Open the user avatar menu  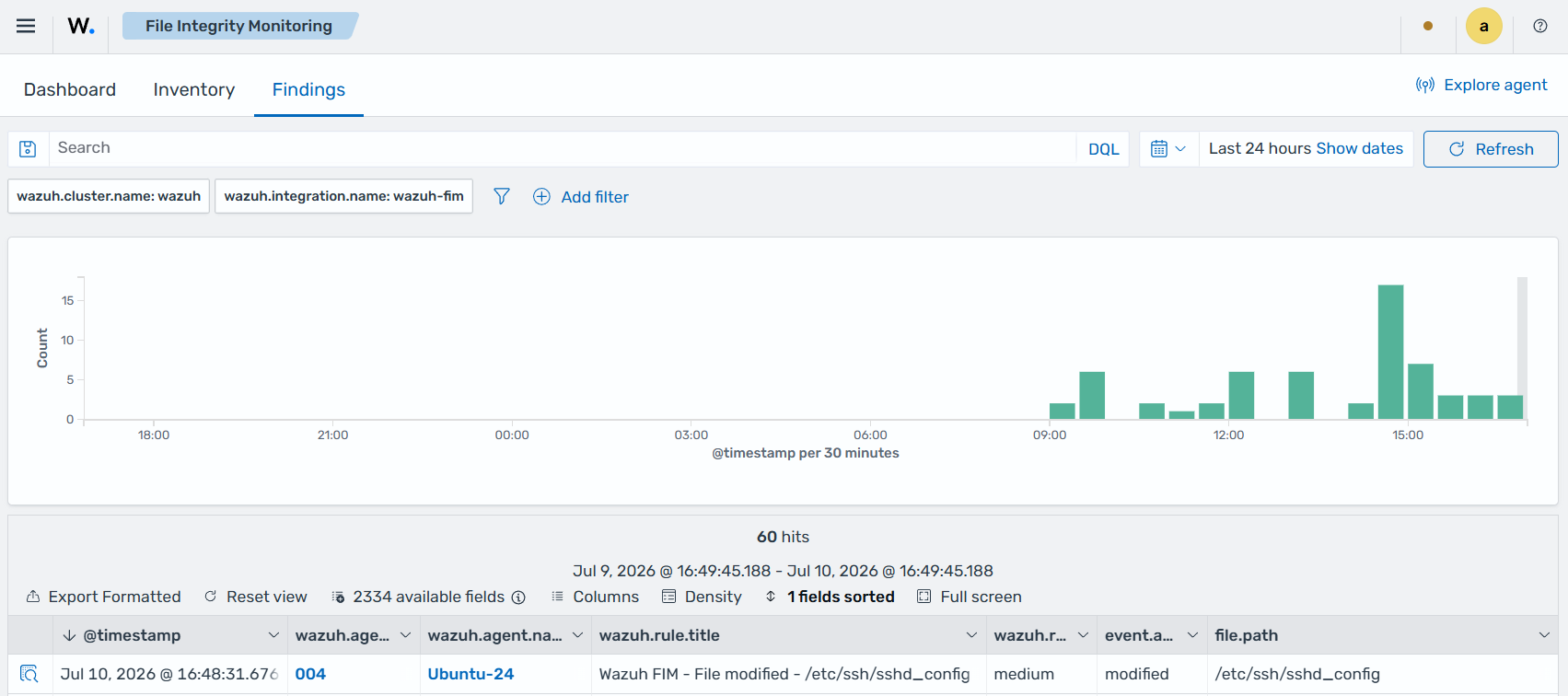click(1483, 26)
